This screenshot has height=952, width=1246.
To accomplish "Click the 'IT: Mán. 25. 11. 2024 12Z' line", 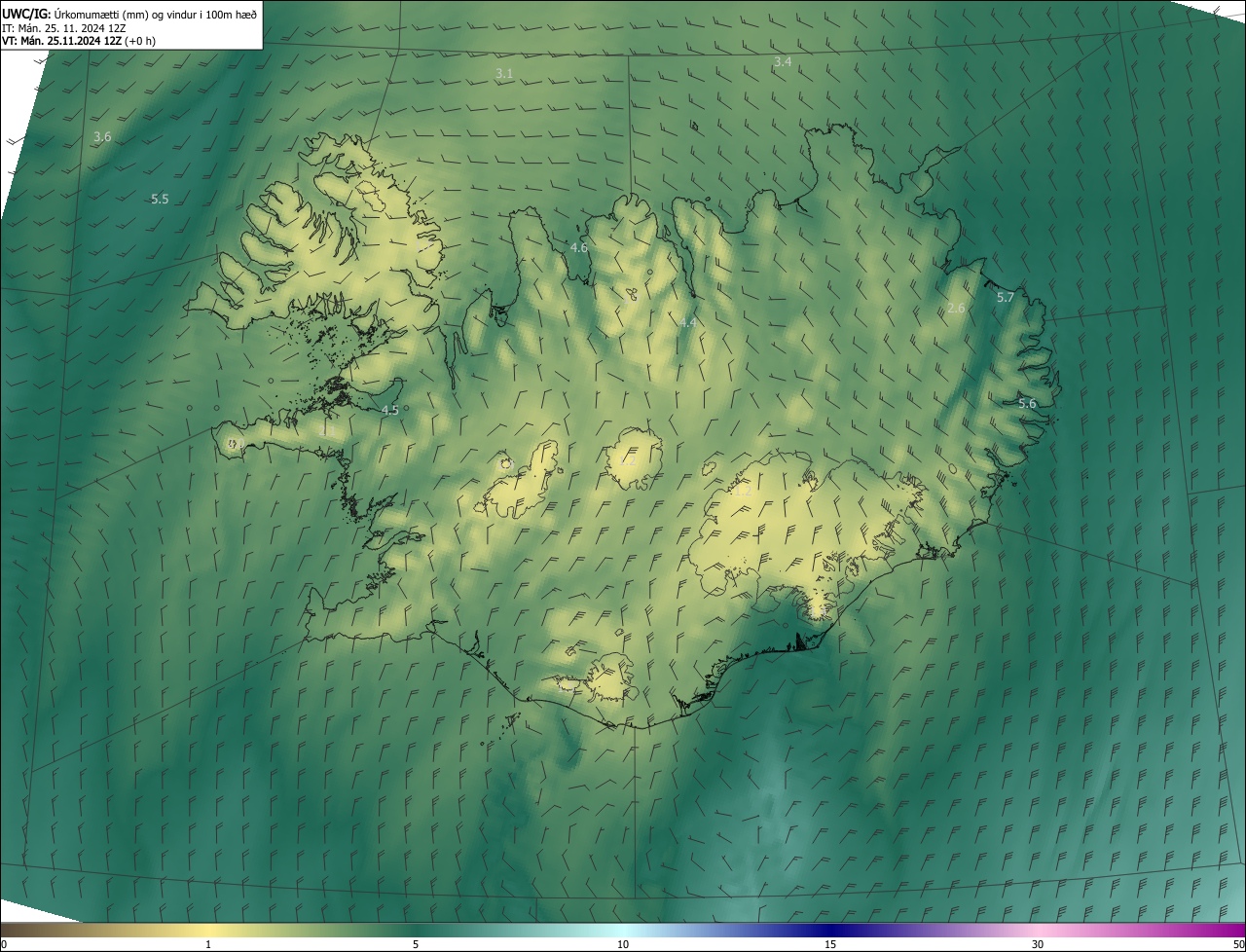I will [64, 27].
